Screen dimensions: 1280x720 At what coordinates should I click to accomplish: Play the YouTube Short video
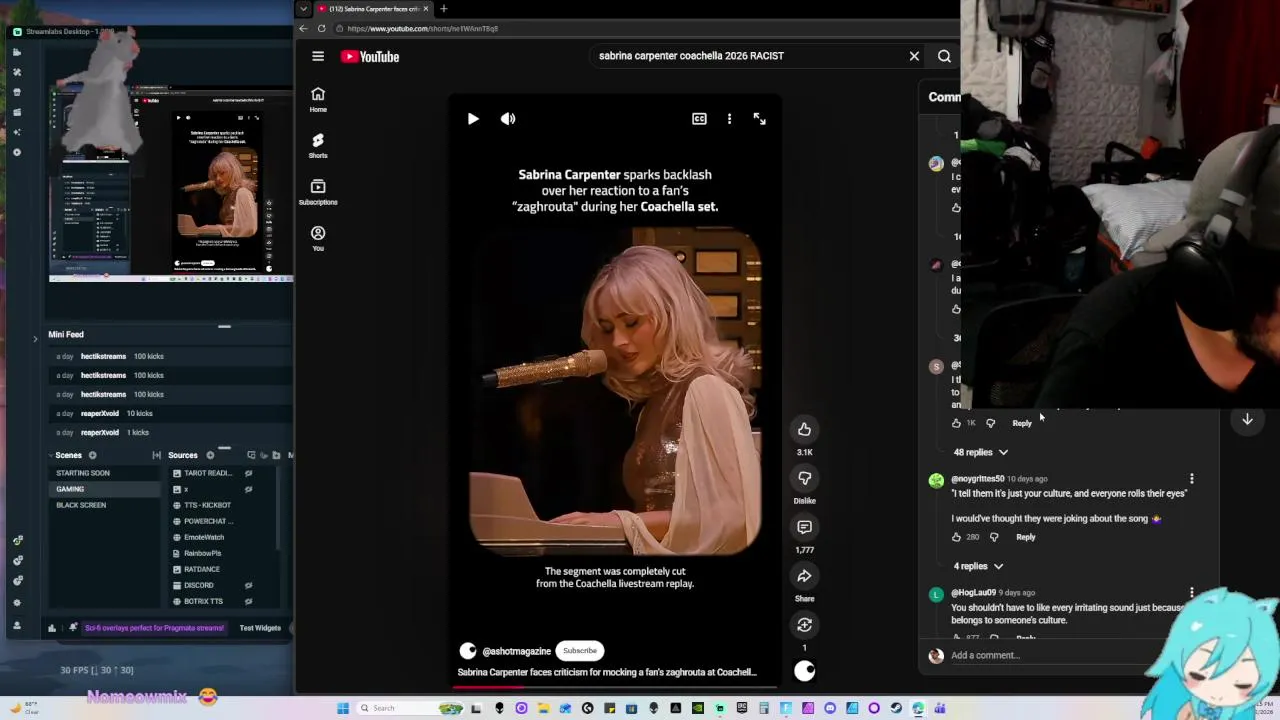[x=473, y=119]
